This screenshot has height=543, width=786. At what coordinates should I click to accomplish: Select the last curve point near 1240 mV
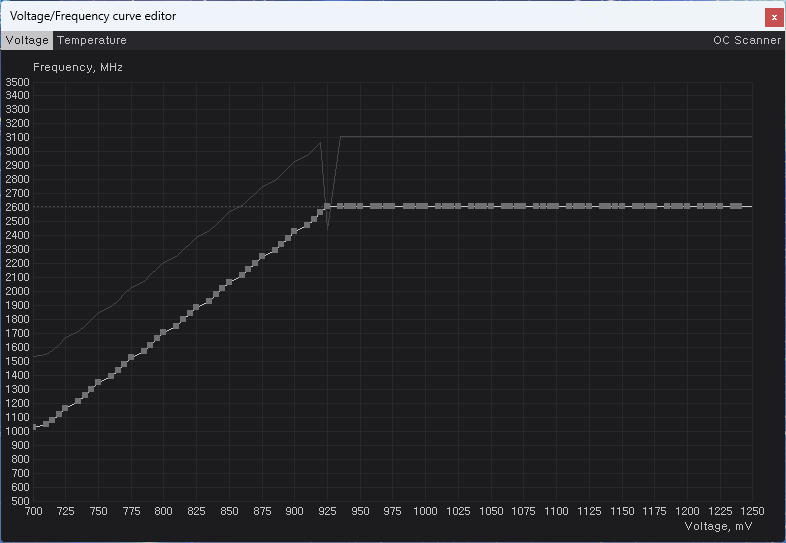pos(738,206)
